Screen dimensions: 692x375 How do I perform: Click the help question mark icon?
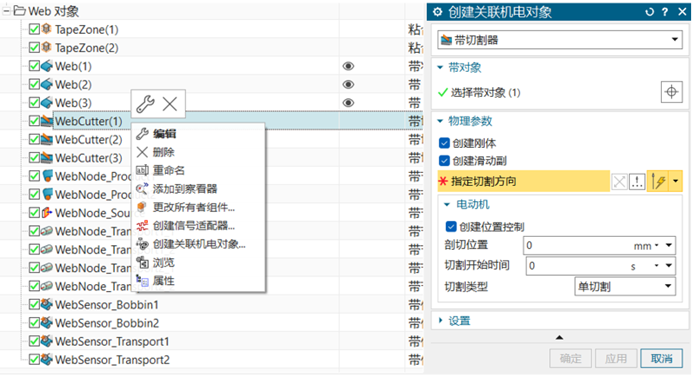pos(665,12)
